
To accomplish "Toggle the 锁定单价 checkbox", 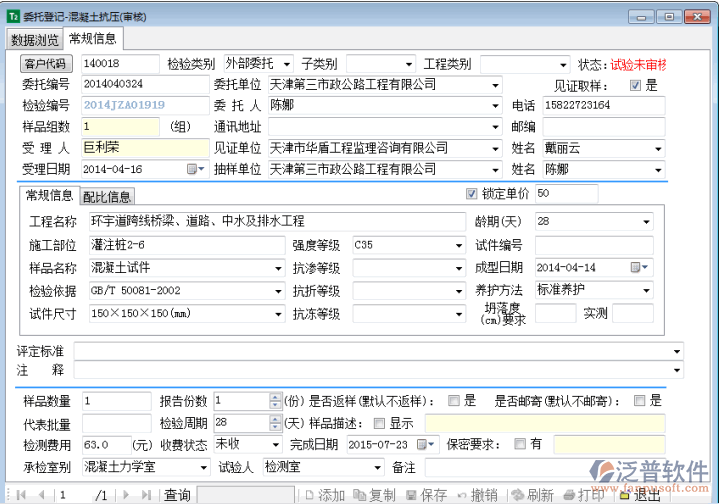I will click(x=472, y=193).
